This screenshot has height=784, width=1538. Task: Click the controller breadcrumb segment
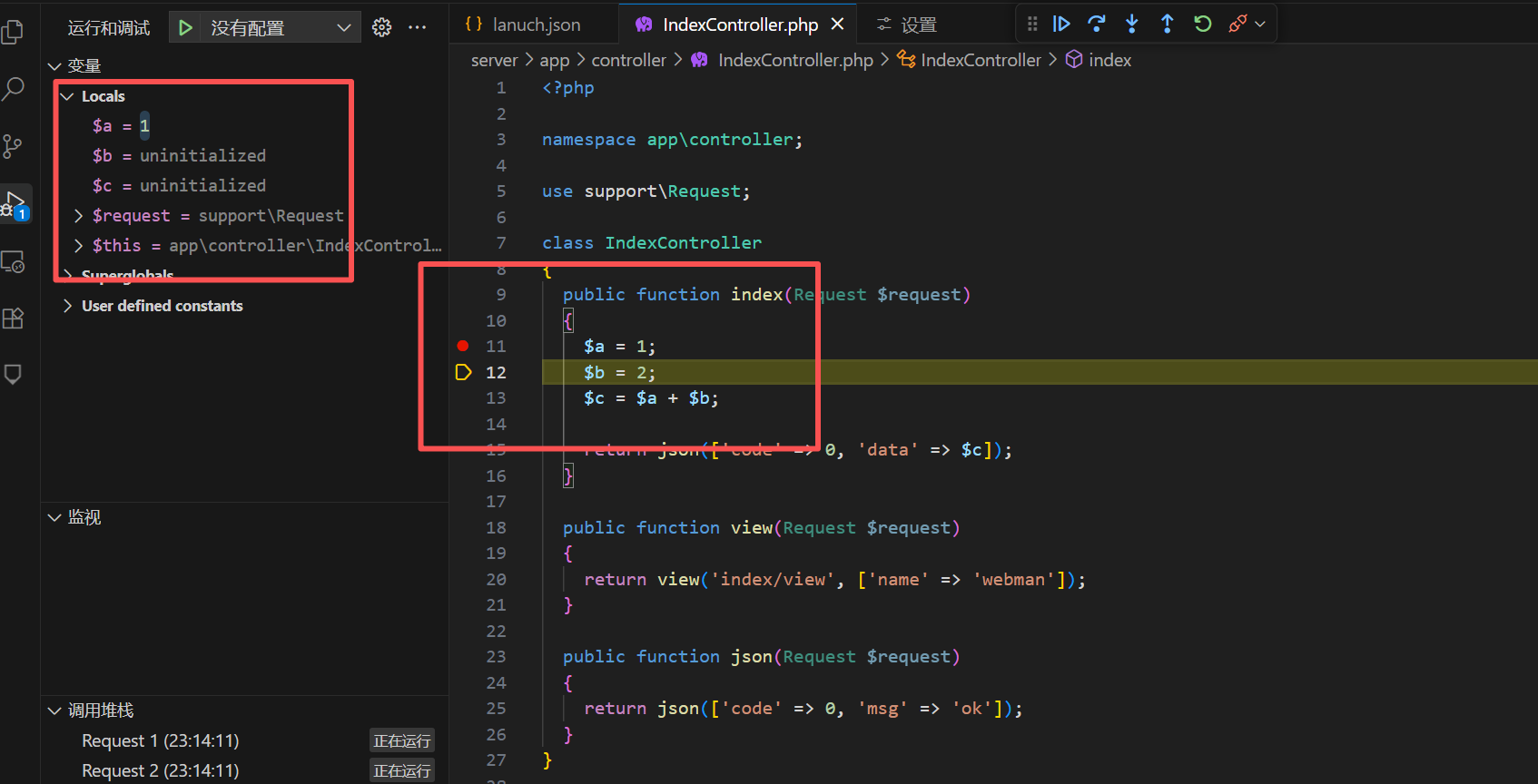628,60
